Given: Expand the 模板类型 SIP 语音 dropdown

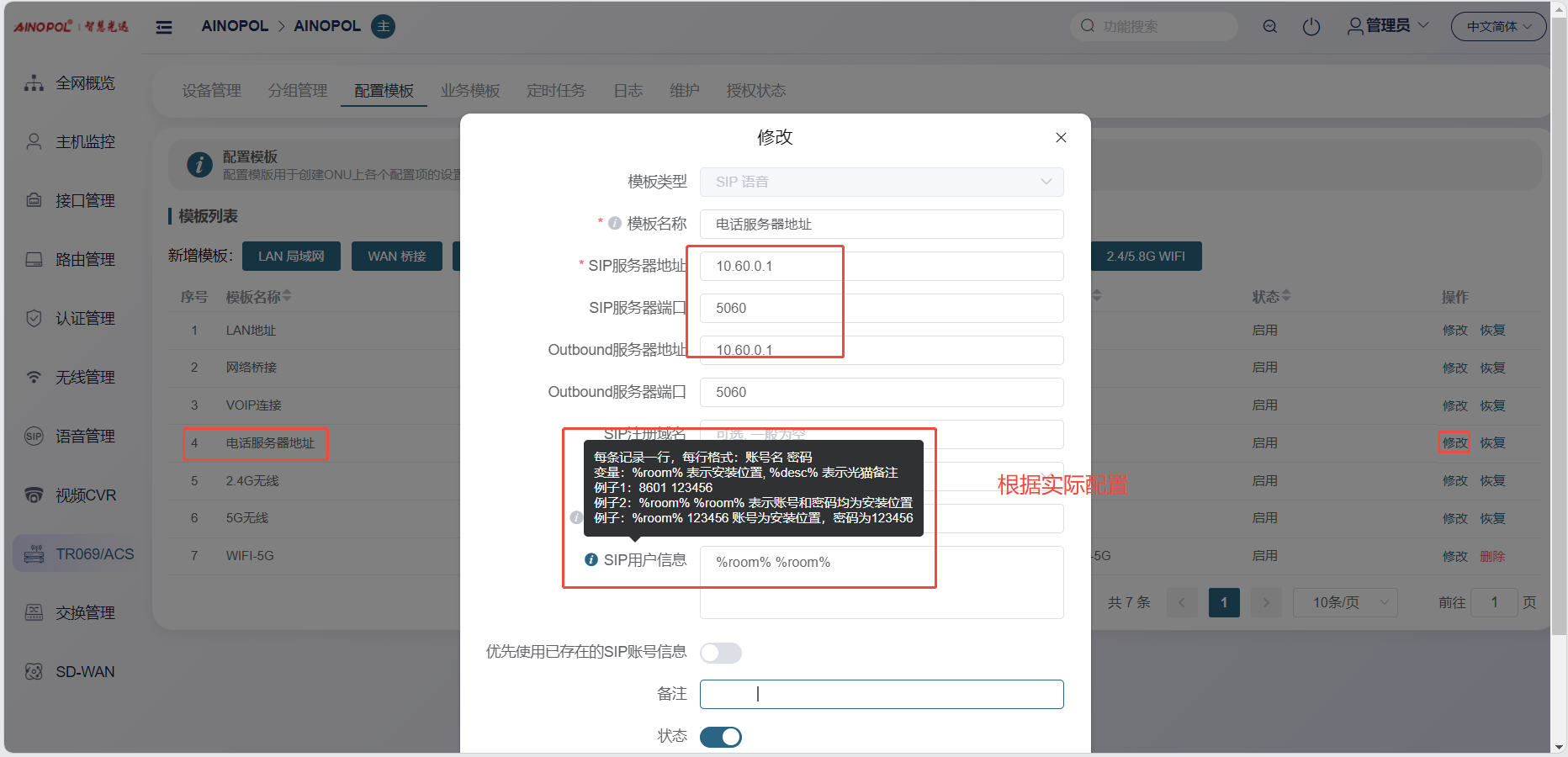Looking at the screenshot, I should pyautogui.click(x=881, y=182).
